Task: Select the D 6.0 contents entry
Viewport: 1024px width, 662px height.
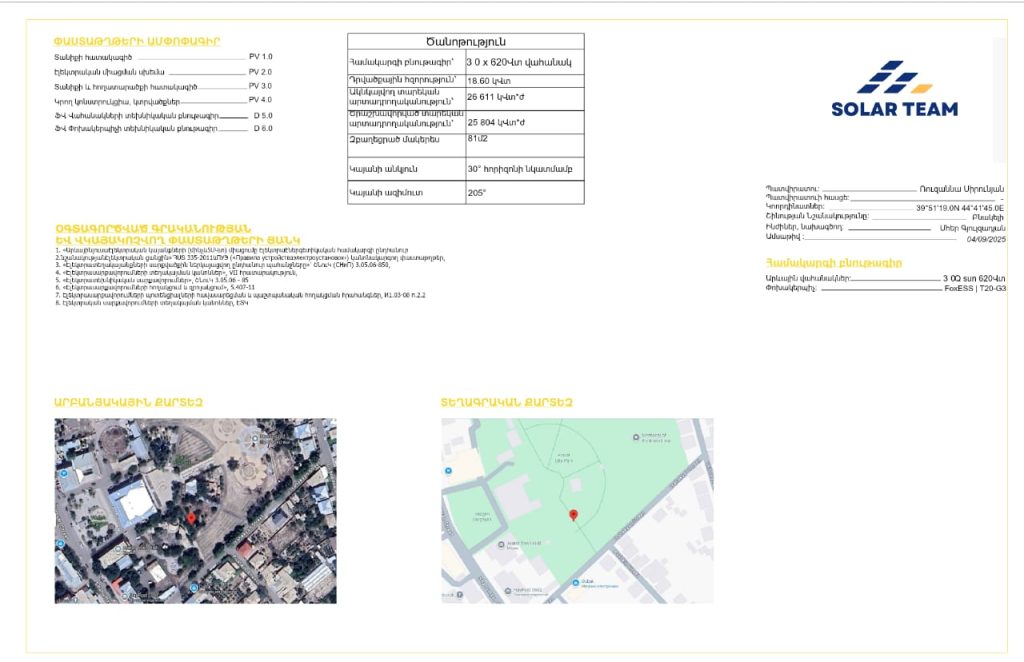Action: pyautogui.click(x=263, y=129)
